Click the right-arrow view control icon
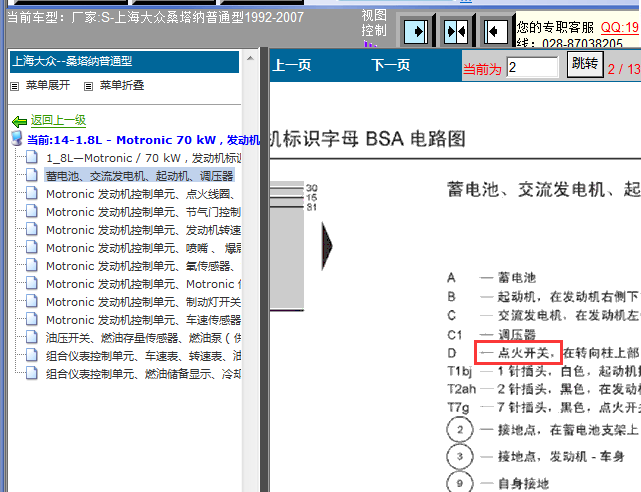The image size is (641, 492). click(416, 31)
